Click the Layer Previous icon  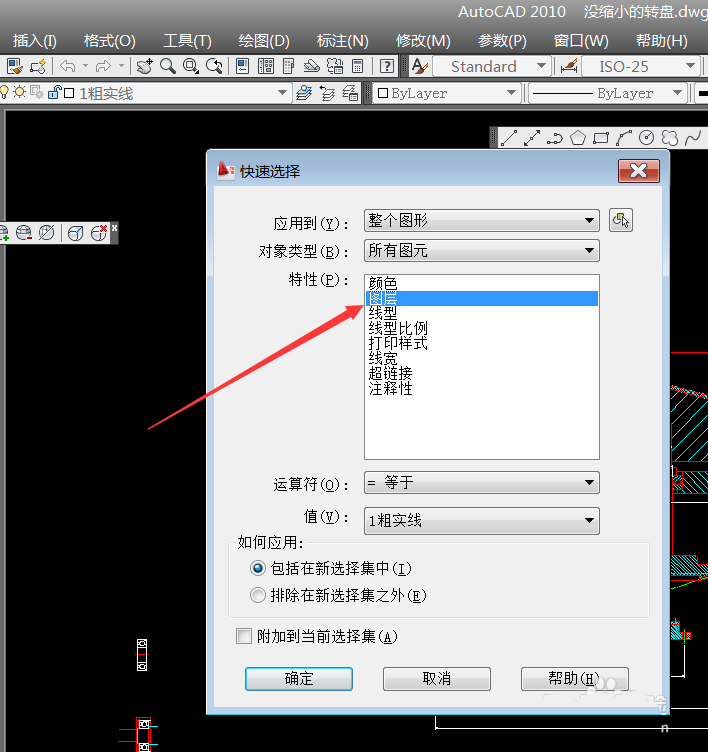[327, 93]
